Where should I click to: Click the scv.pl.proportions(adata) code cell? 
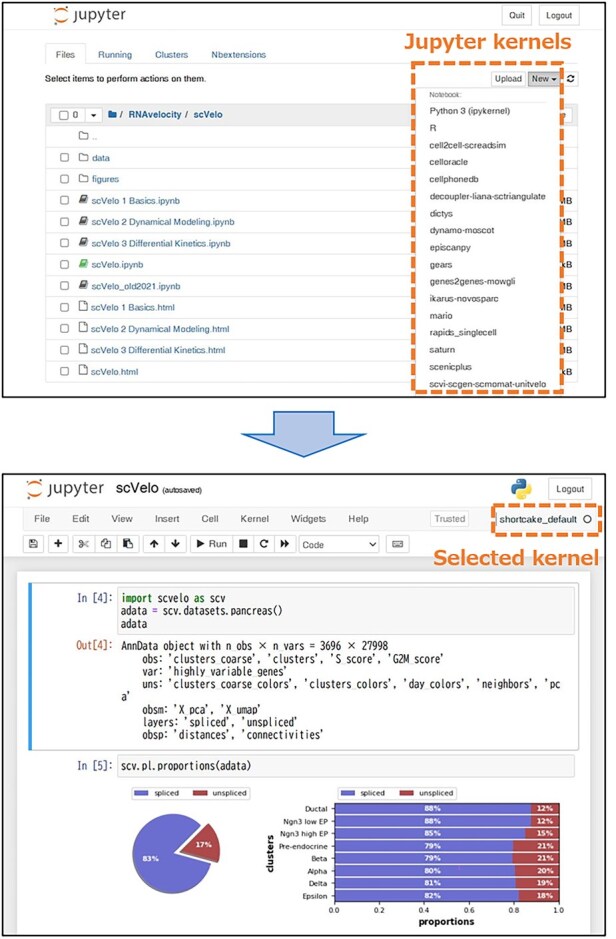click(346, 766)
